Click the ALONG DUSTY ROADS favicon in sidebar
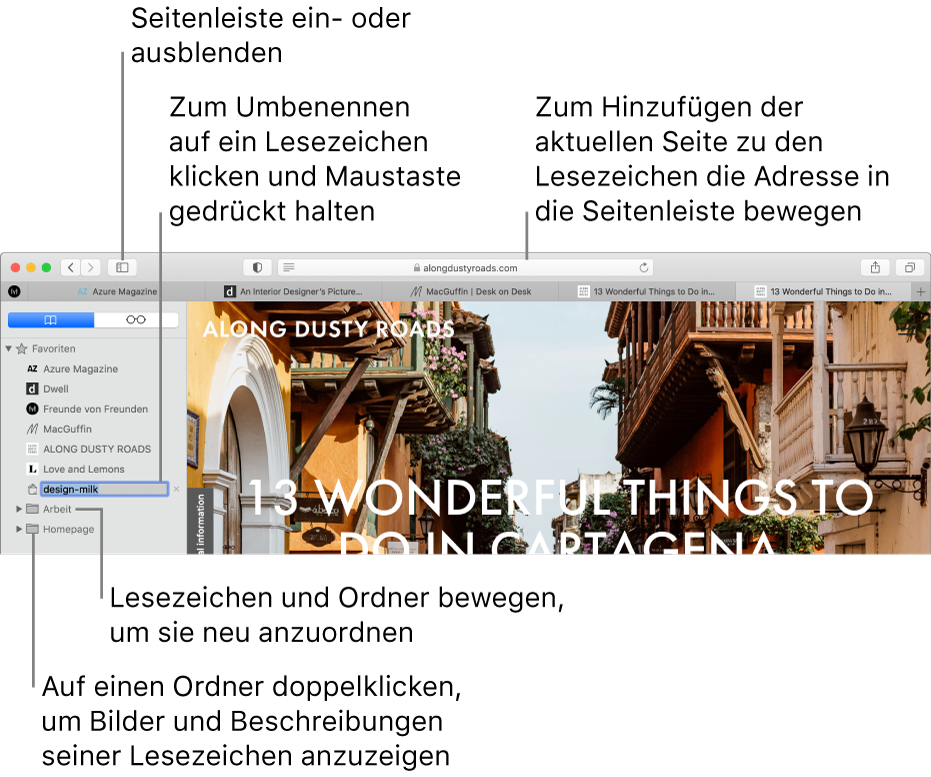 [33, 449]
